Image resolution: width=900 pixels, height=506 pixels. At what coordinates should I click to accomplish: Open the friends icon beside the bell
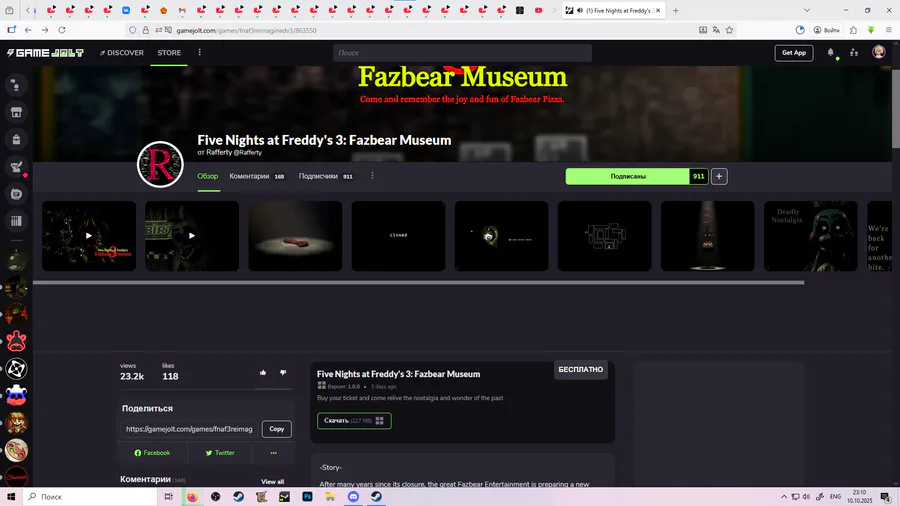[854, 53]
